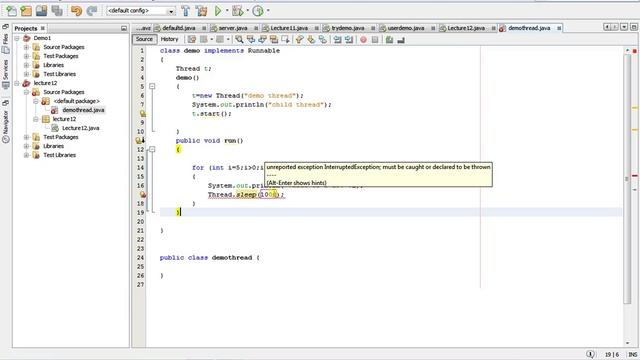Click the Debug Project icon
The width and height of the screenshot is (640, 360).
tap(238, 11)
